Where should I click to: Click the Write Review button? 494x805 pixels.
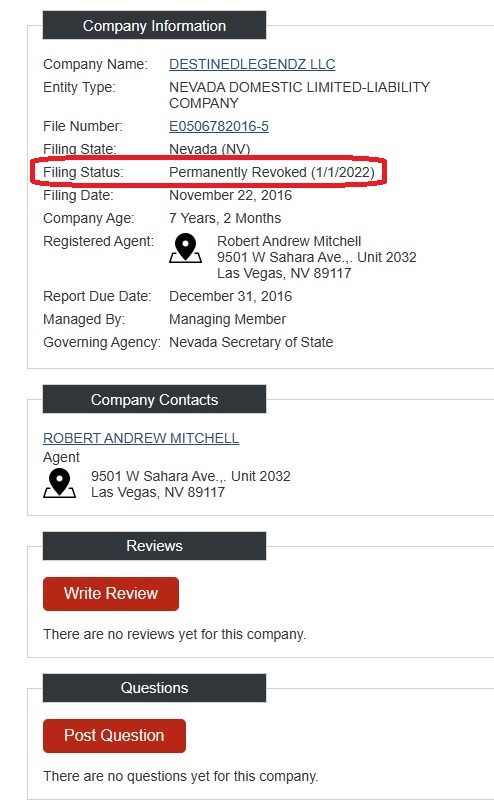tap(111, 594)
